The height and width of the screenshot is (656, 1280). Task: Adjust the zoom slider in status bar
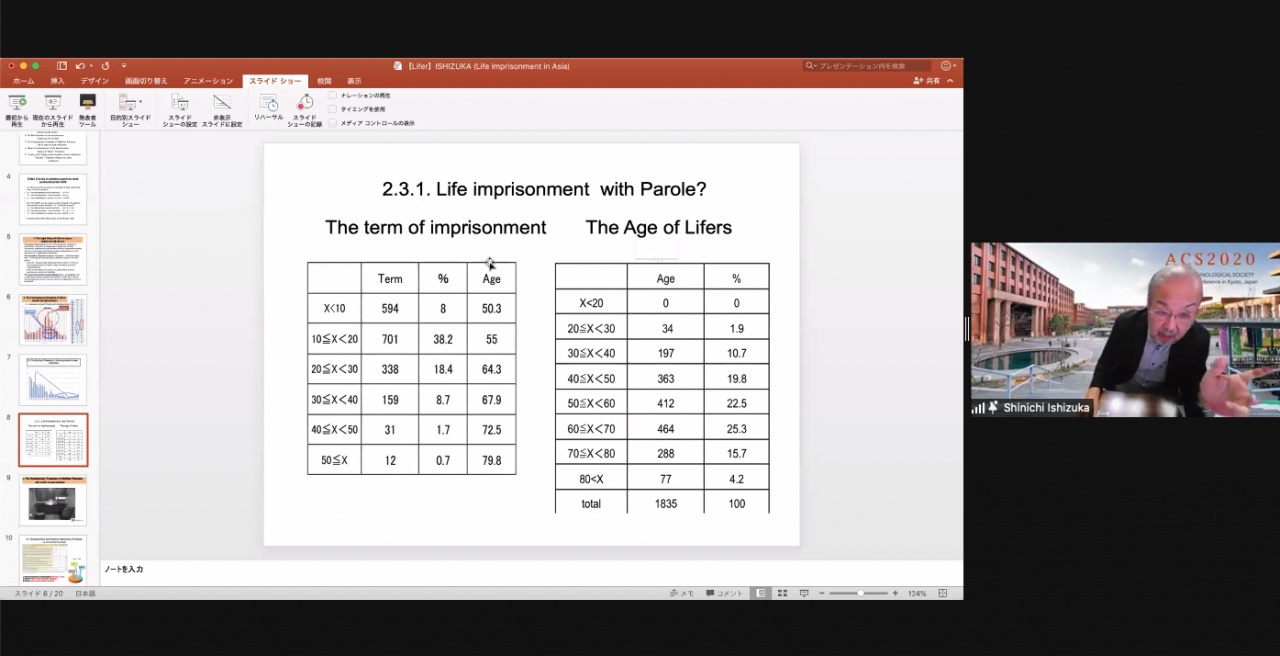click(860, 593)
